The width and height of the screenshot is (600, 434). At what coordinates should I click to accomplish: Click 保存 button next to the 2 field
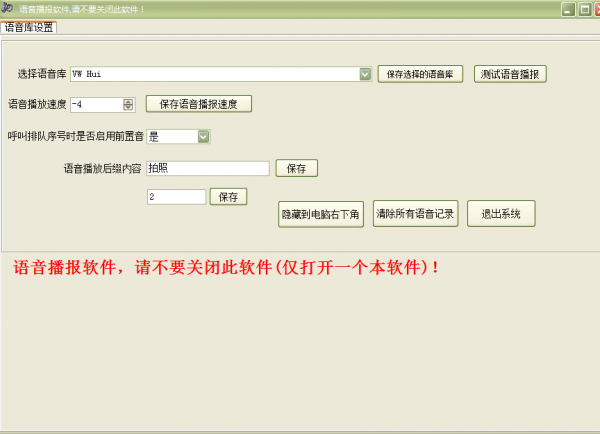tap(228, 197)
